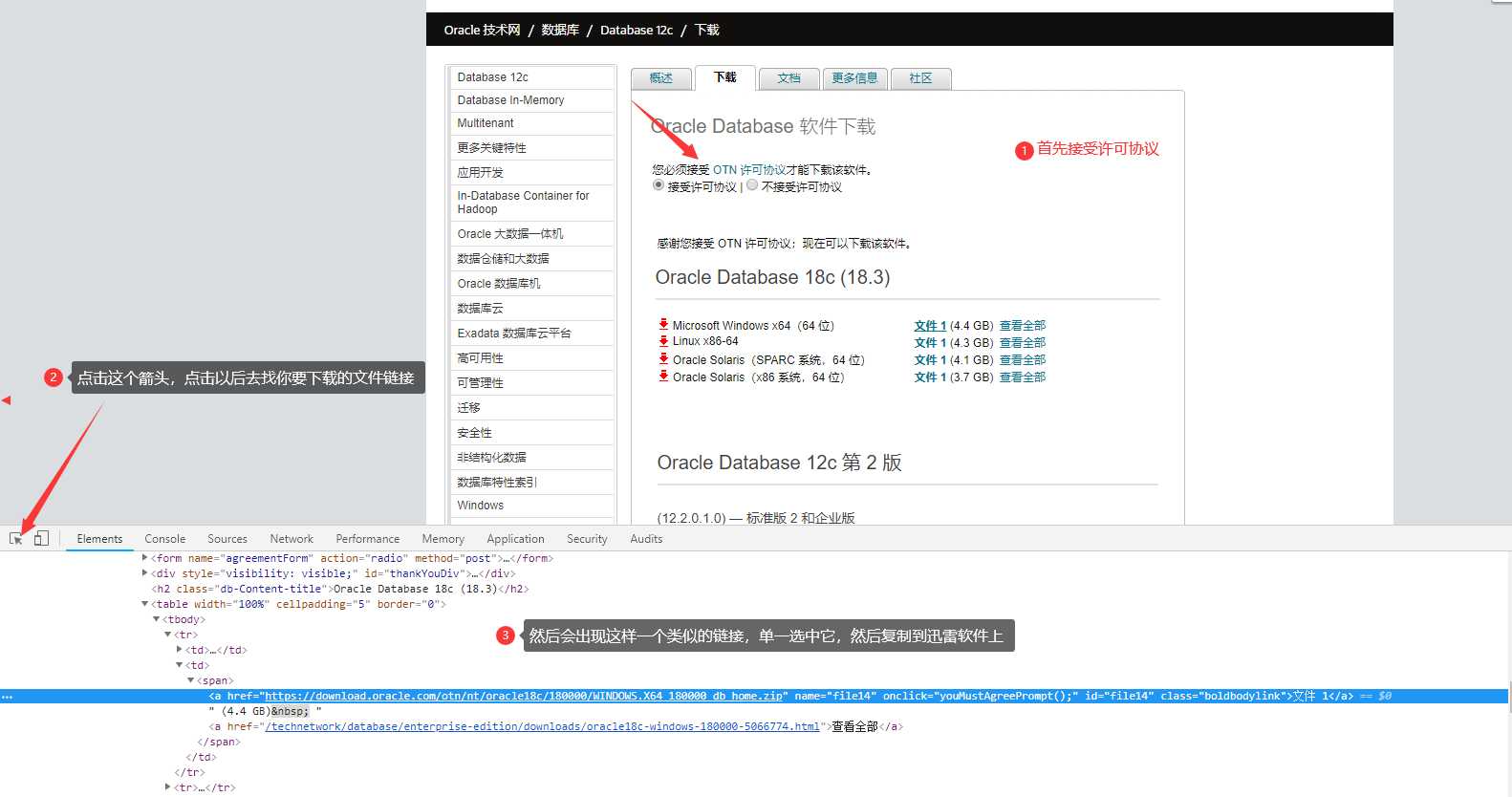Click 文件 1 link for Linux (4.3 GB)
This screenshot has height=797, width=1512.
tap(930, 343)
